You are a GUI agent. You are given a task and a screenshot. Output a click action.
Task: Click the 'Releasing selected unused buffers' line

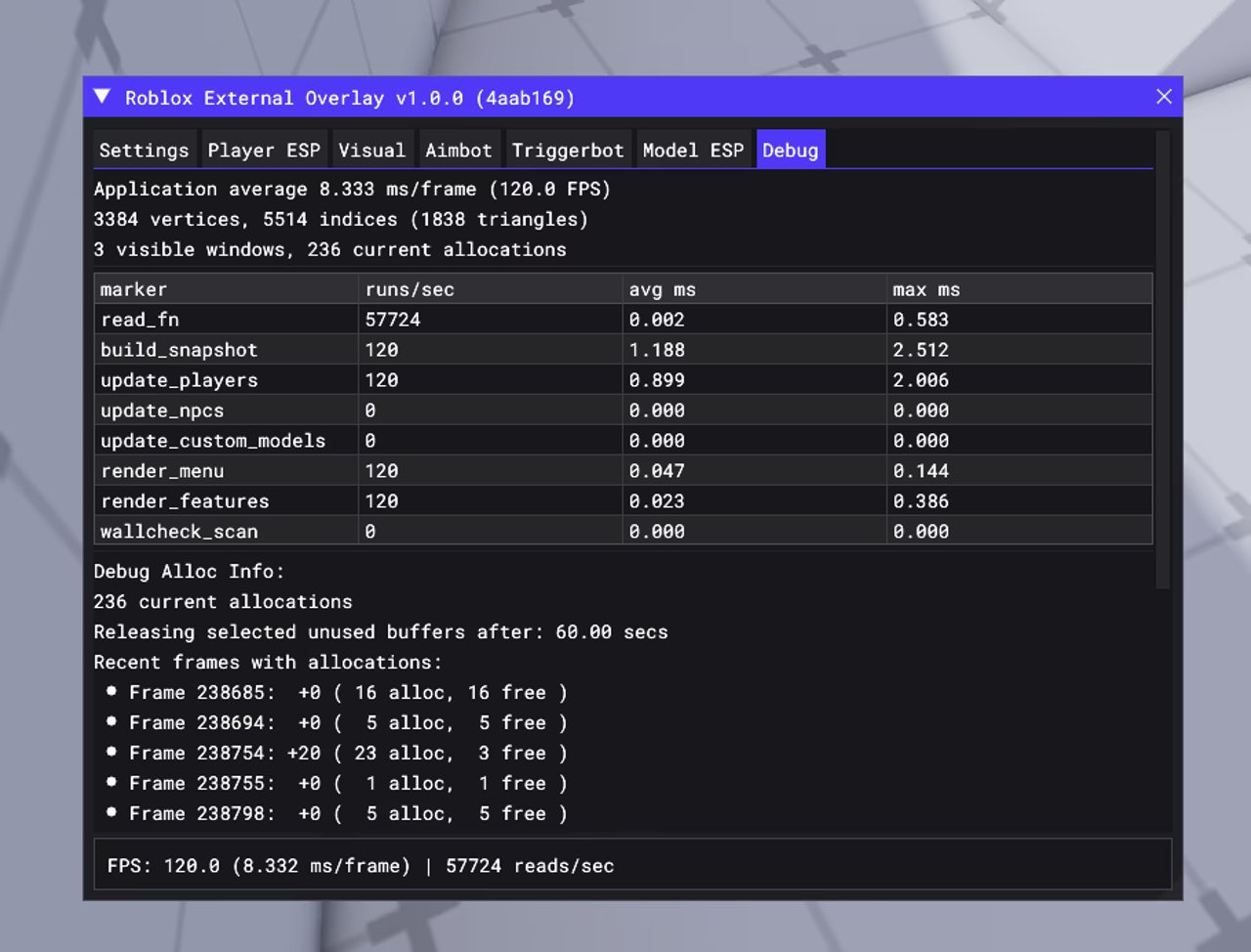tap(381, 632)
